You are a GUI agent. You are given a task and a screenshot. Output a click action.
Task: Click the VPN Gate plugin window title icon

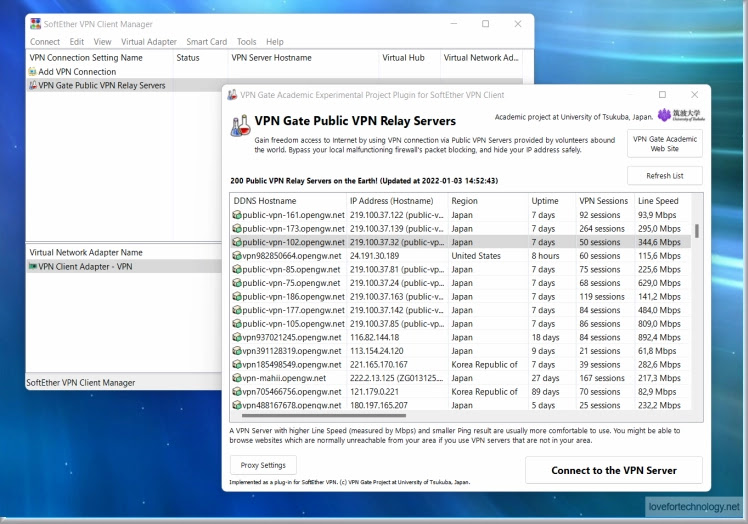click(x=232, y=95)
